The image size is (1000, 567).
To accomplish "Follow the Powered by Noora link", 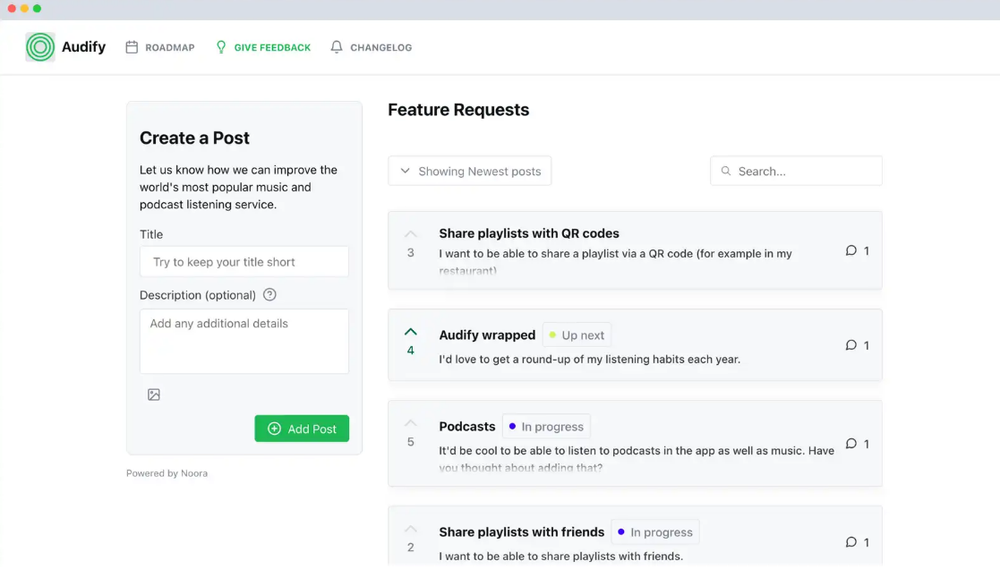I will click(167, 473).
